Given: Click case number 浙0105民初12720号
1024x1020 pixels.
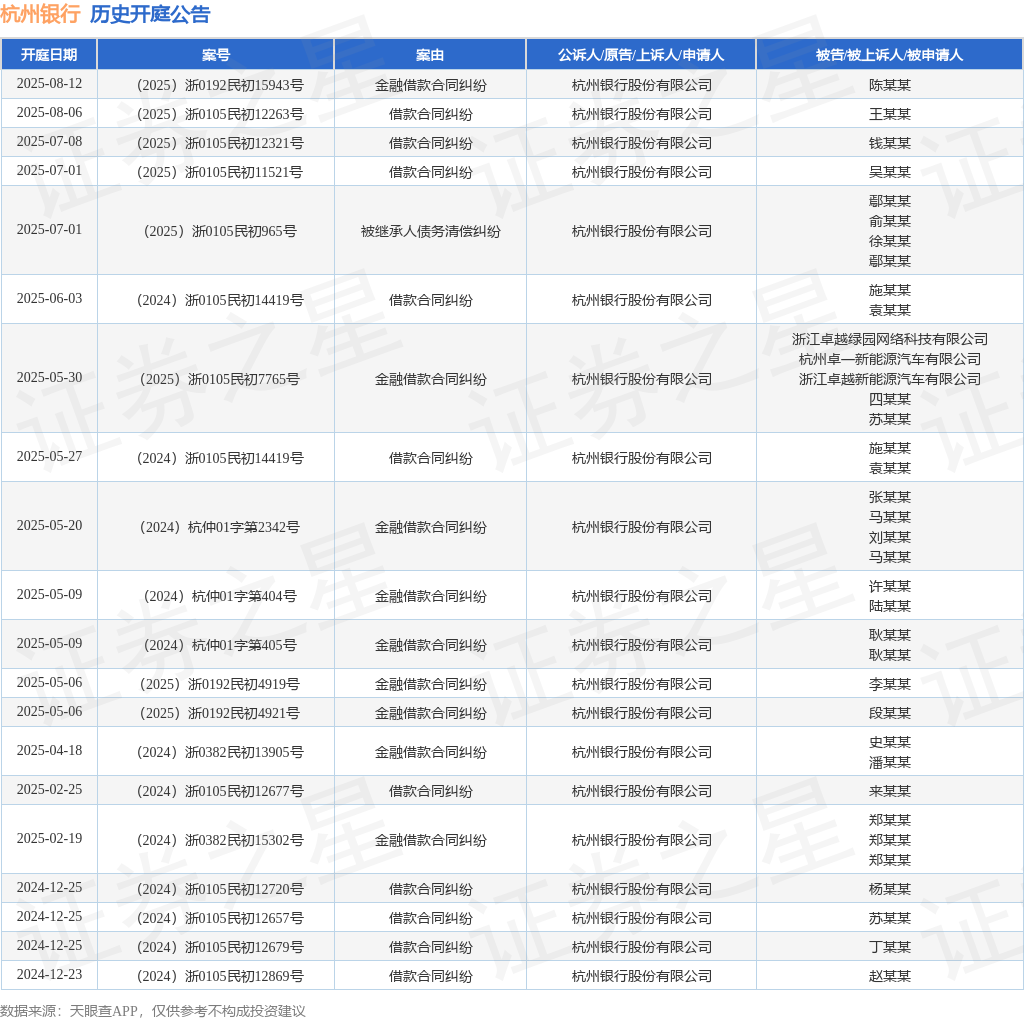Looking at the screenshot, I should pos(220,889).
